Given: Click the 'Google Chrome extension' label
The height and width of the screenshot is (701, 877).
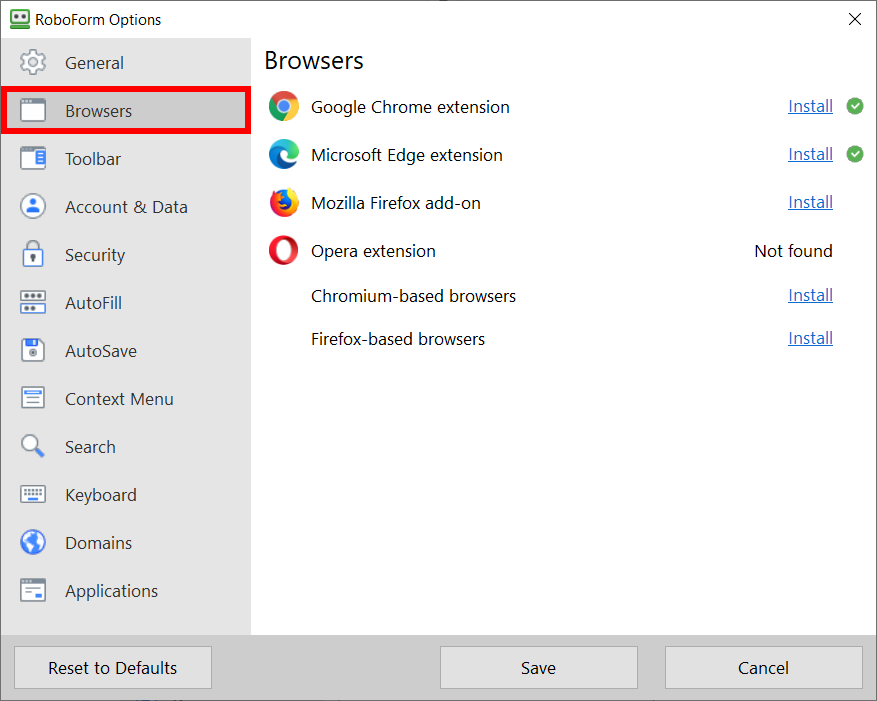Looking at the screenshot, I should 410,107.
